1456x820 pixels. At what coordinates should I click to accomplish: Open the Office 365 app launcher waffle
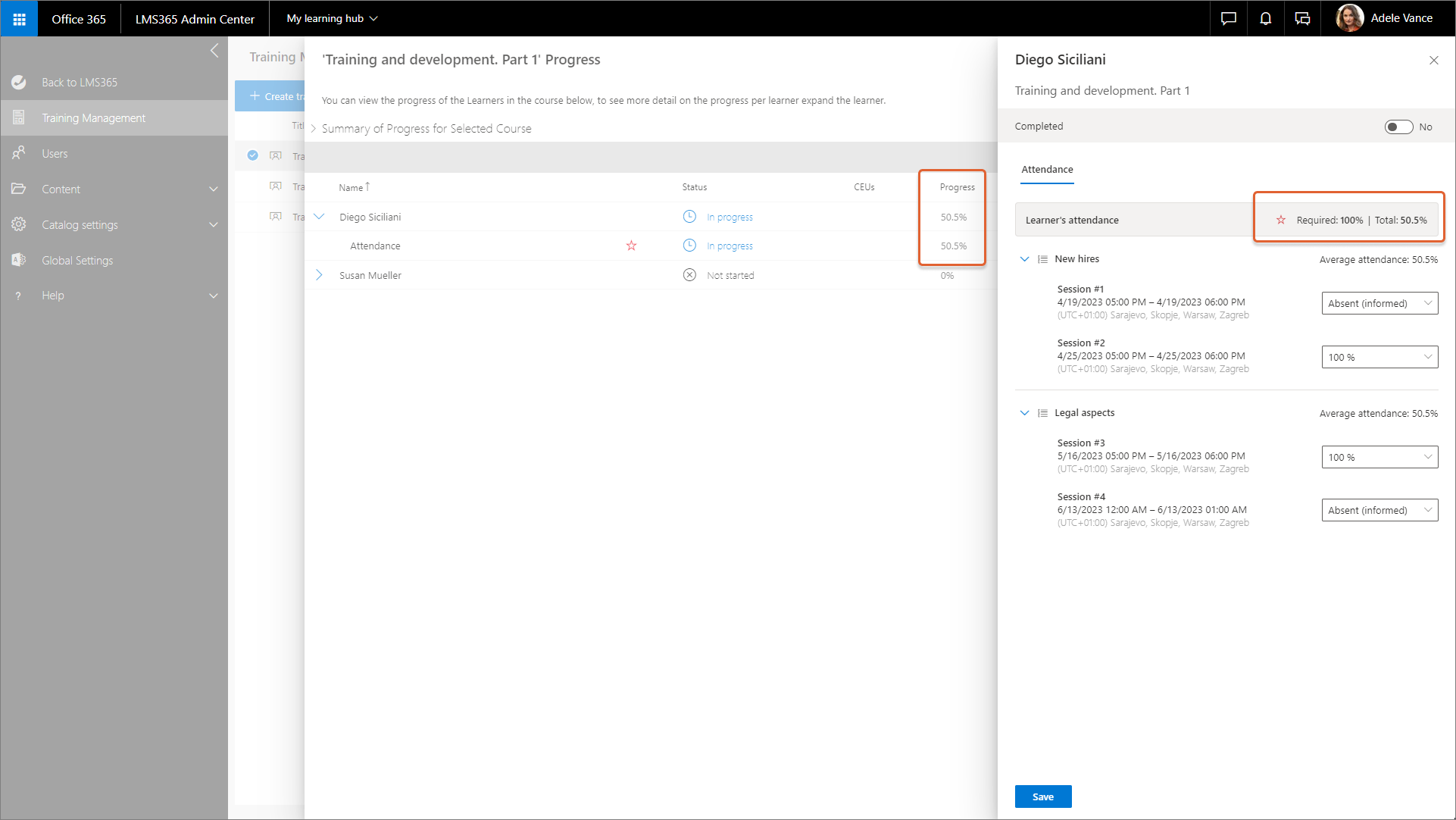tap(19, 18)
